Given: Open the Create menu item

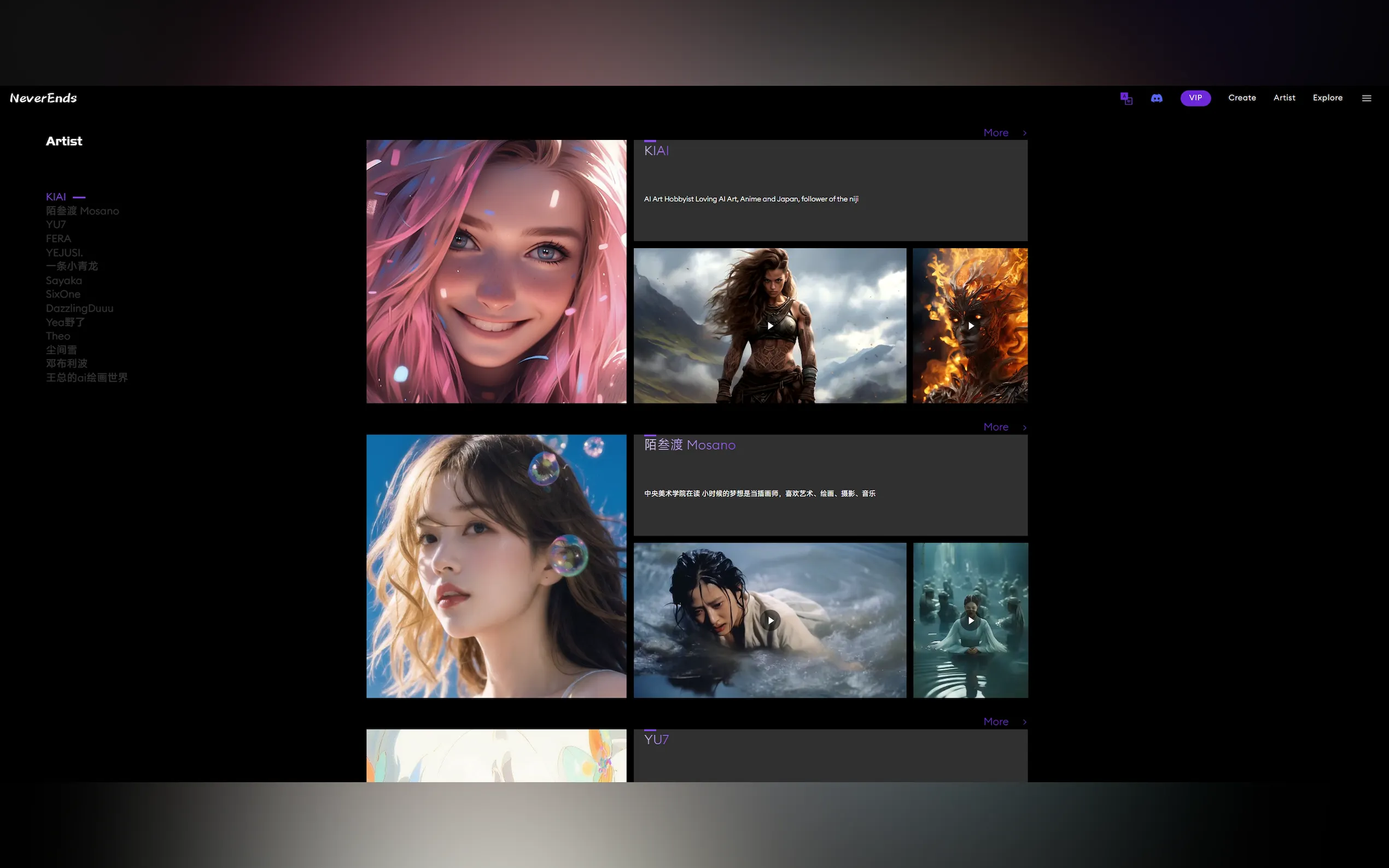Looking at the screenshot, I should [1241, 98].
